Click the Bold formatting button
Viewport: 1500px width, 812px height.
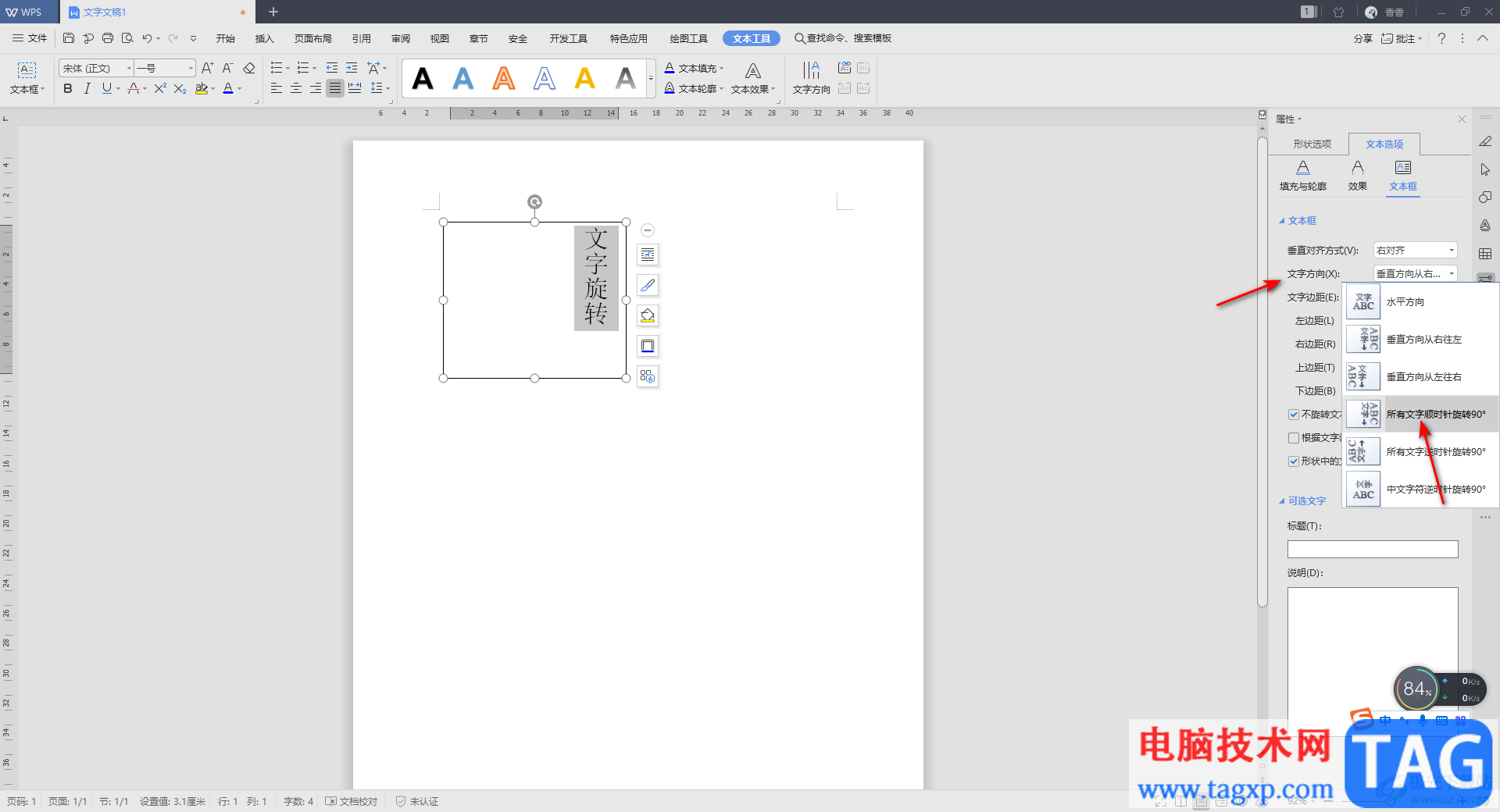coord(68,89)
